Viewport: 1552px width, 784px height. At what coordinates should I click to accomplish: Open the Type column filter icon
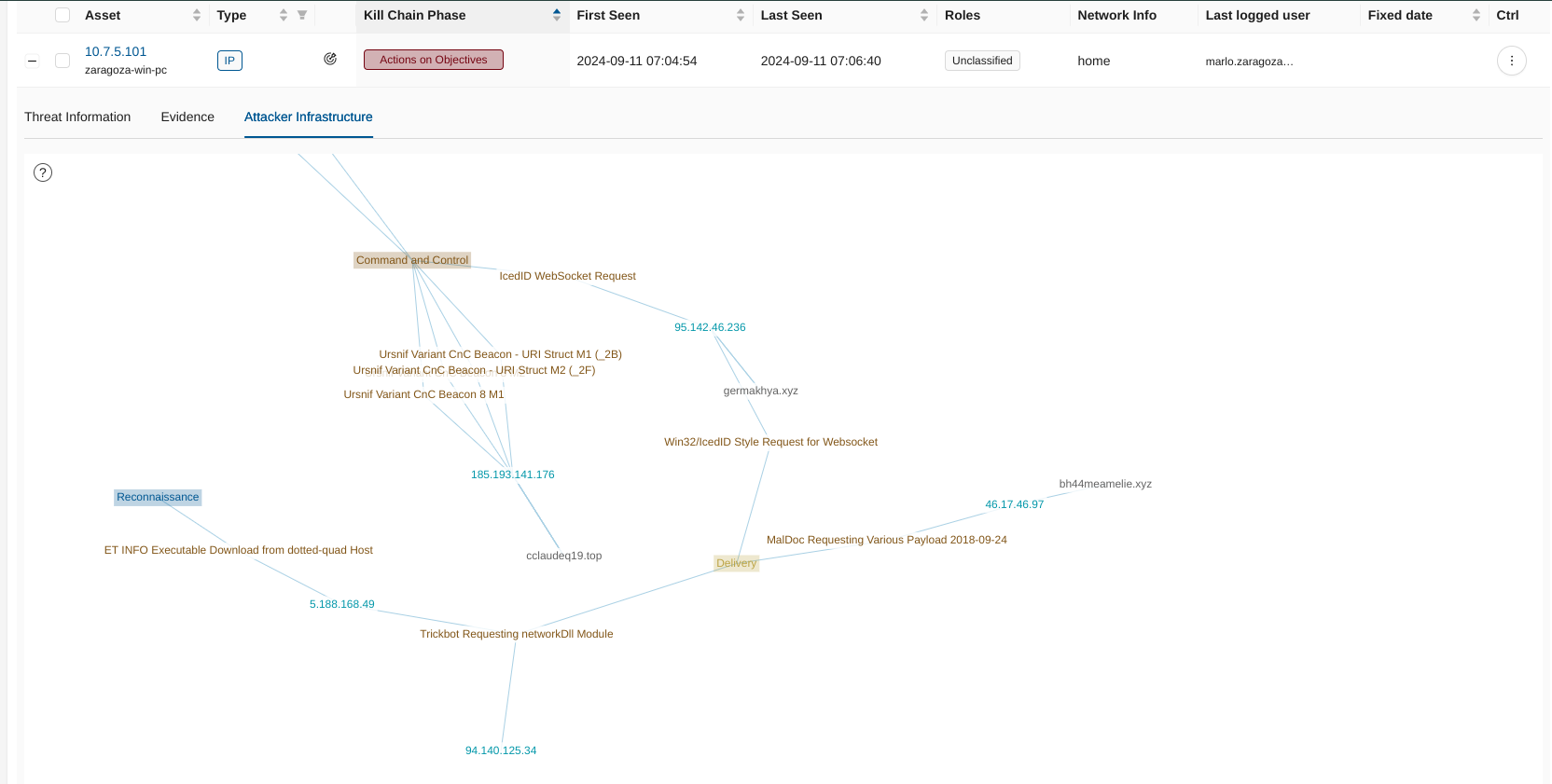coord(302,15)
